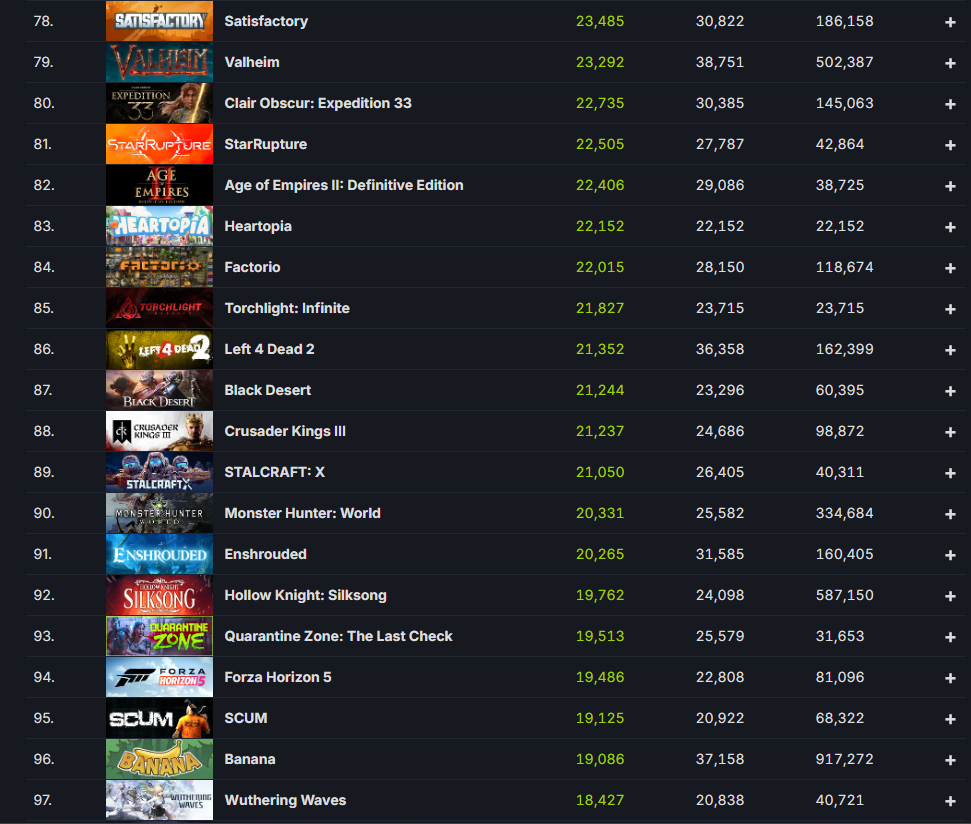Image resolution: width=971 pixels, height=824 pixels.
Task: Expand the plus icon for Valheim row
Action: 950,63
